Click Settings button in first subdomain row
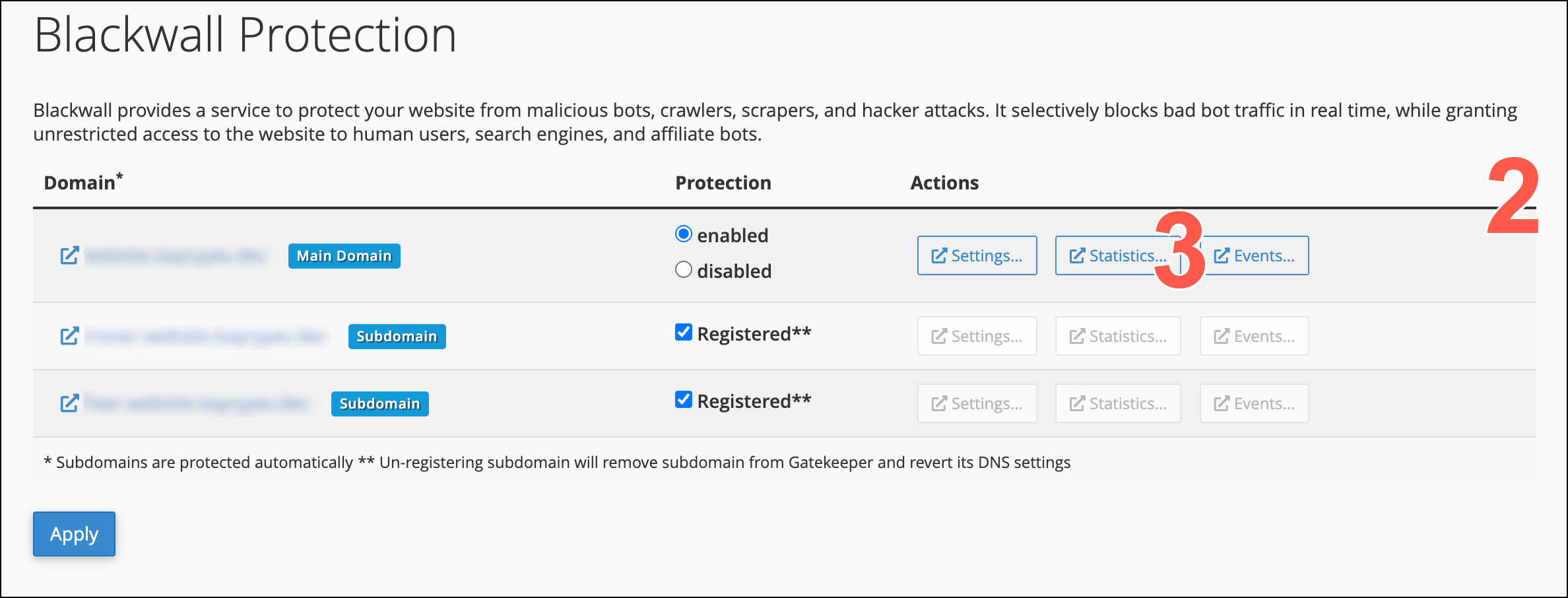Viewport: 1568px width, 598px height. [x=977, y=336]
